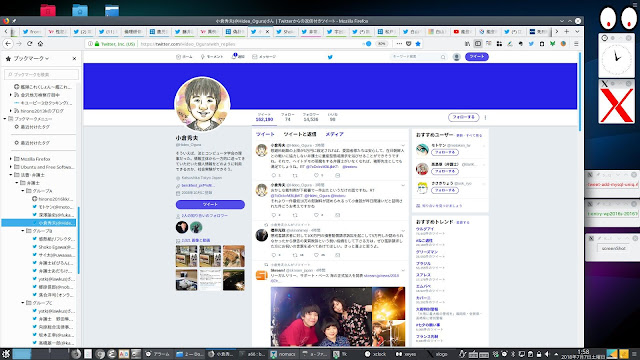Open the profile more-options vertical dots
The image size is (640, 360).
tap(485, 118)
